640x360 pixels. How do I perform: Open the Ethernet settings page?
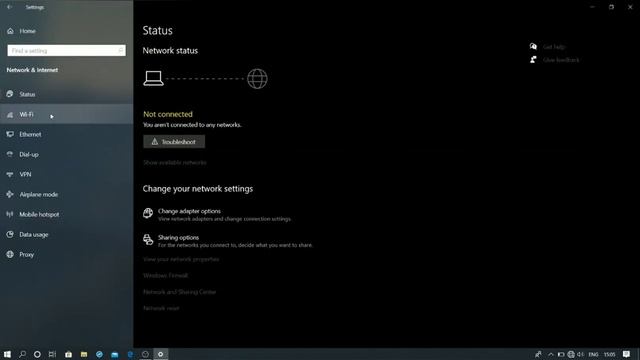[67, 134]
